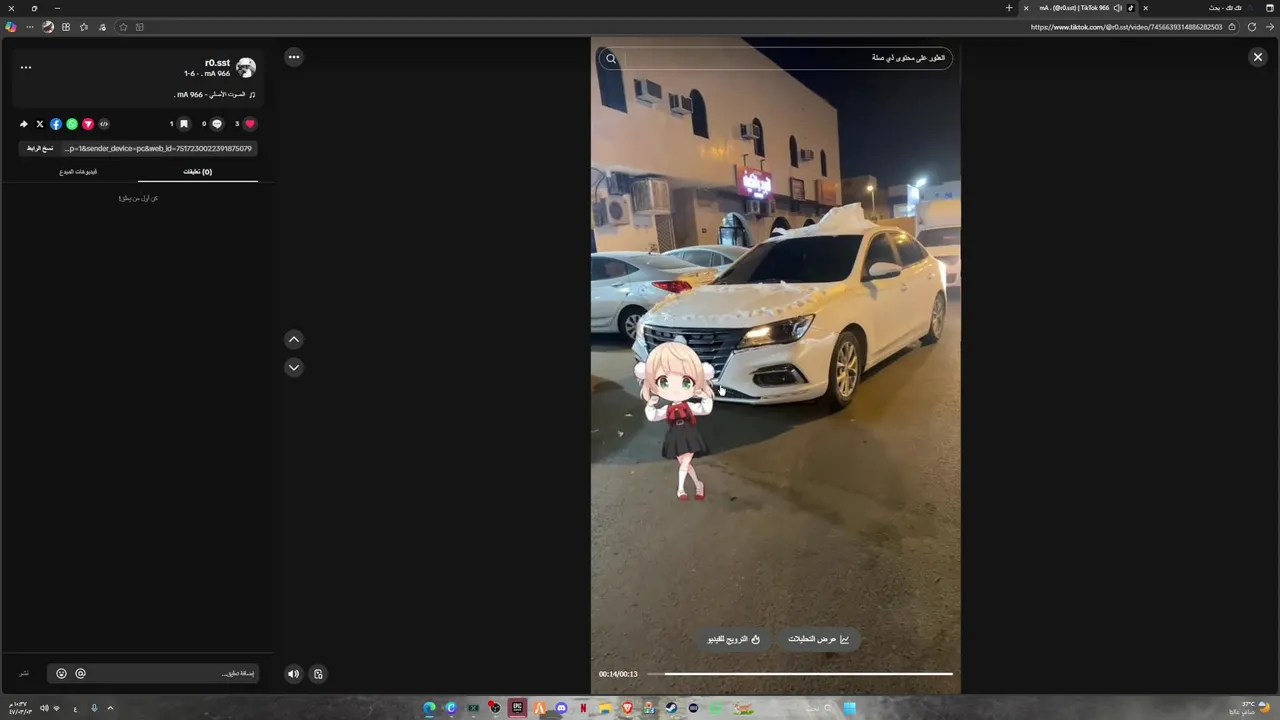This screenshot has height=720, width=1280.
Task: Expand the hidden system tray icons chevron
Action: tap(110, 708)
